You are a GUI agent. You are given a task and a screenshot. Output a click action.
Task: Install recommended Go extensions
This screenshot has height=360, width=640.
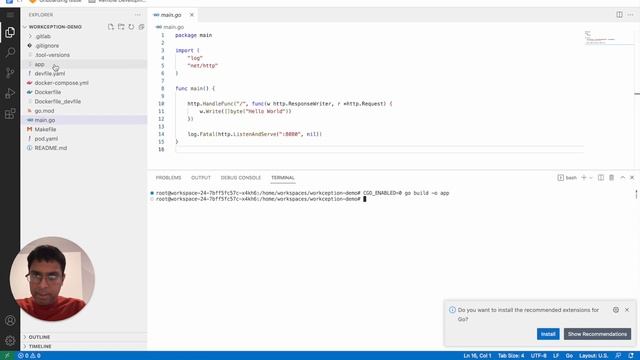[x=548, y=334]
